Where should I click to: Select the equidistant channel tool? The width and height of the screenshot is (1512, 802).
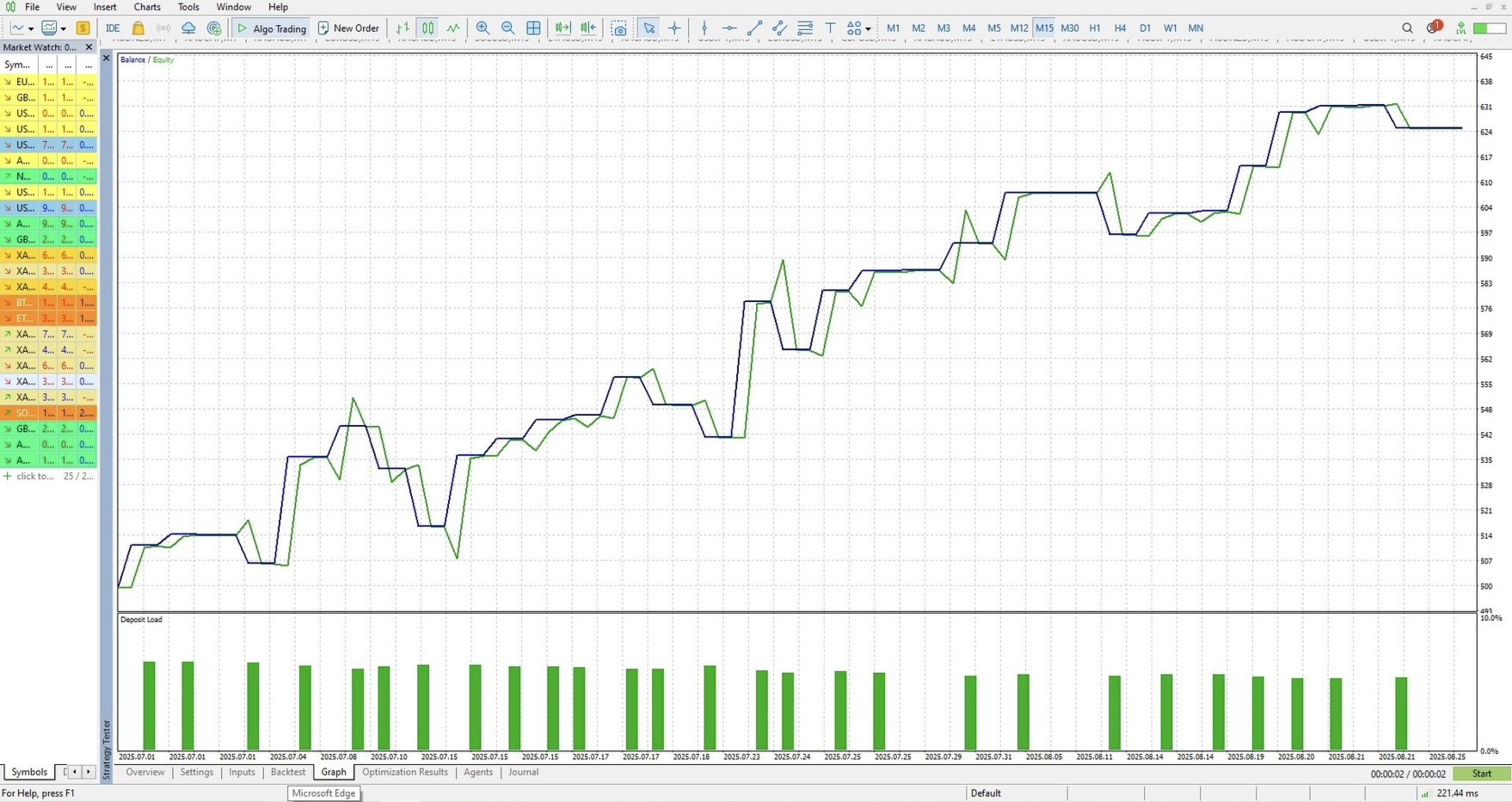pyautogui.click(x=779, y=28)
